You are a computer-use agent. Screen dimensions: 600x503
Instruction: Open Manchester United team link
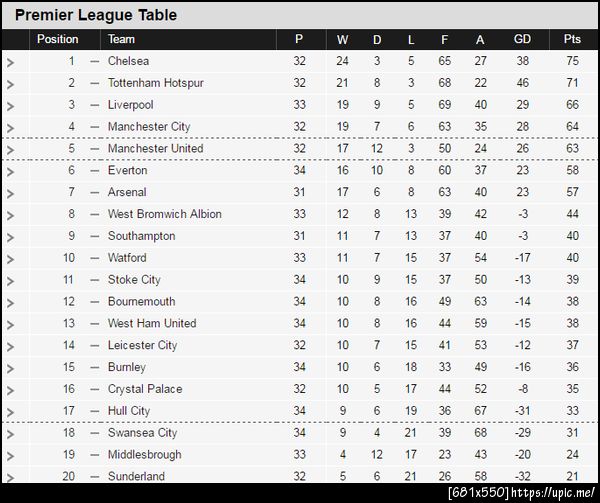tap(155, 149)
